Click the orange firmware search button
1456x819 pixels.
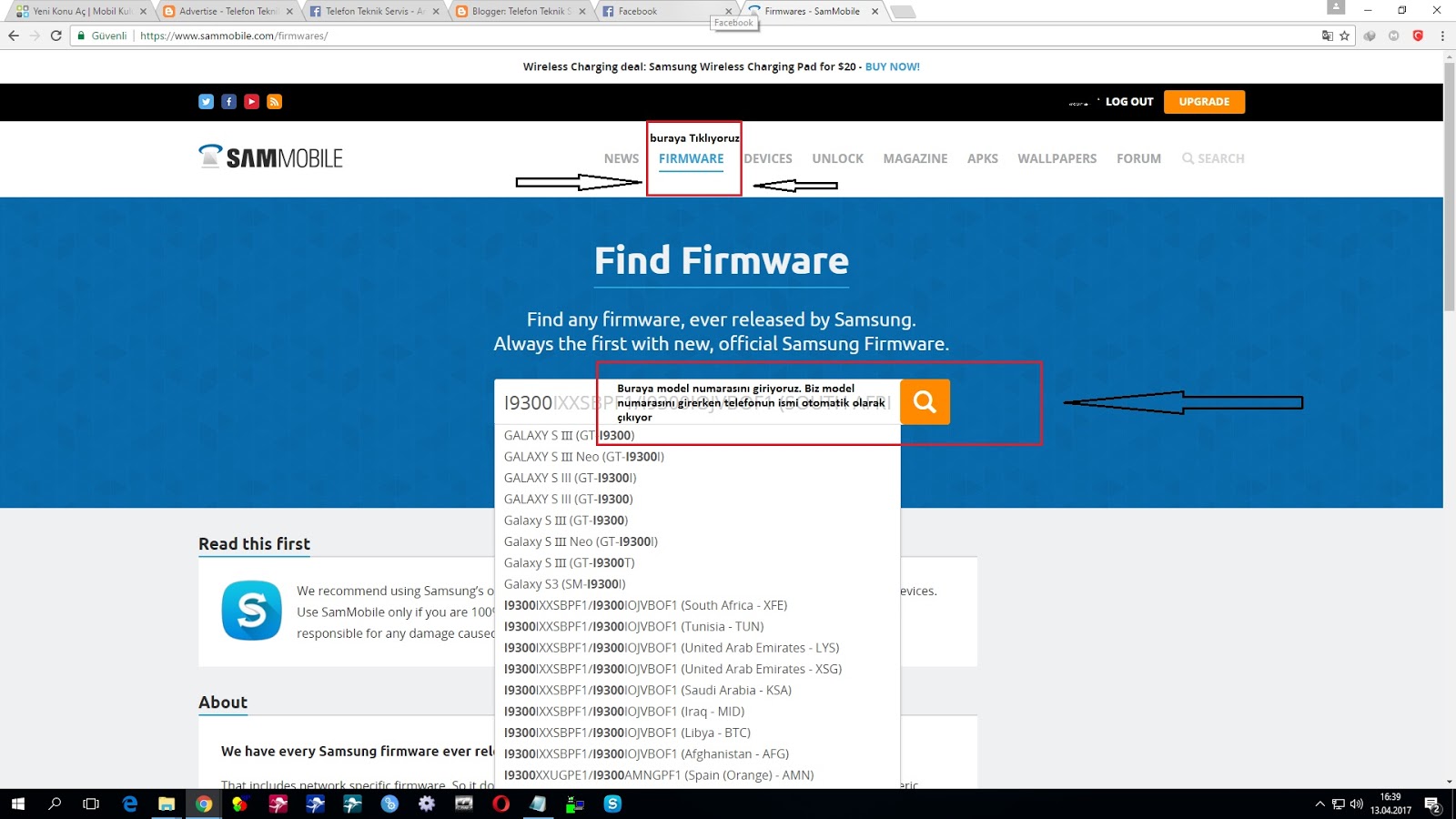[925, 401]
